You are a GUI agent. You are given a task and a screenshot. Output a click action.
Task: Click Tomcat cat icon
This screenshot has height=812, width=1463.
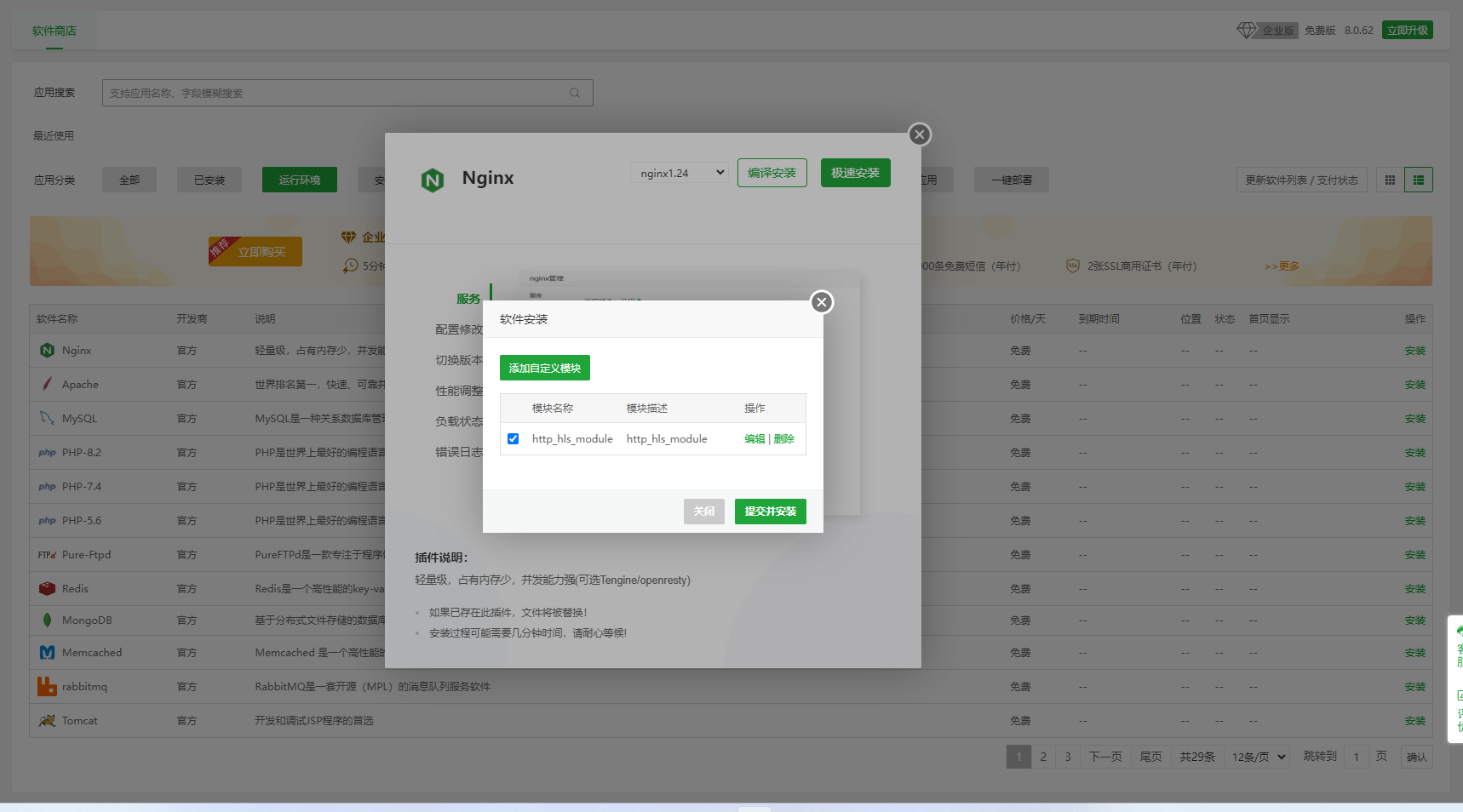tap(47, 720)
